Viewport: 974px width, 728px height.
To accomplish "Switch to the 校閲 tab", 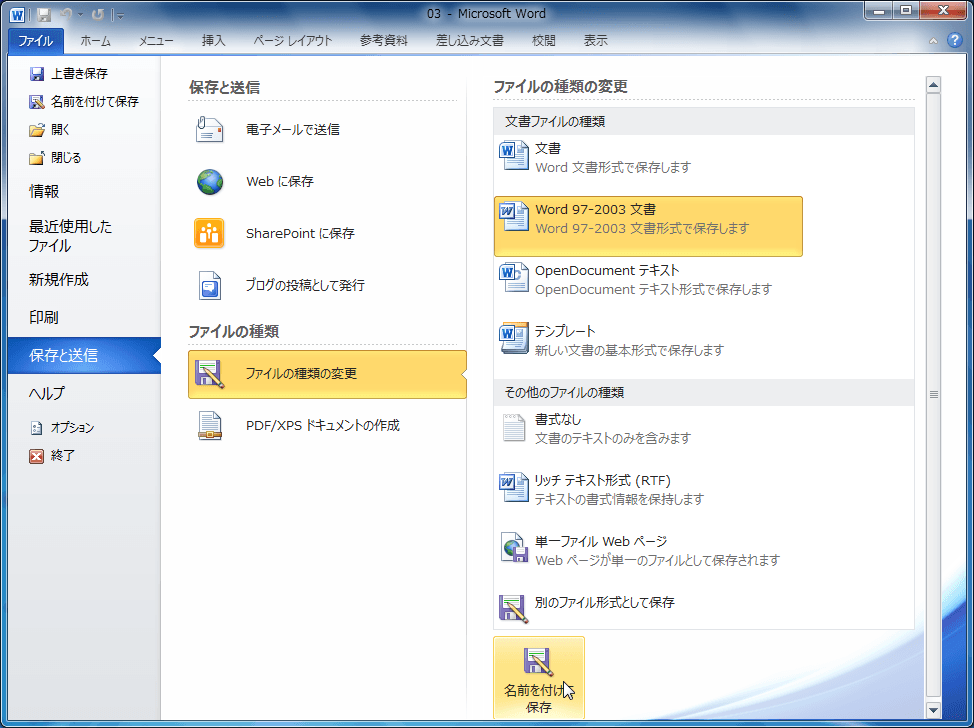I will (544, 41).
